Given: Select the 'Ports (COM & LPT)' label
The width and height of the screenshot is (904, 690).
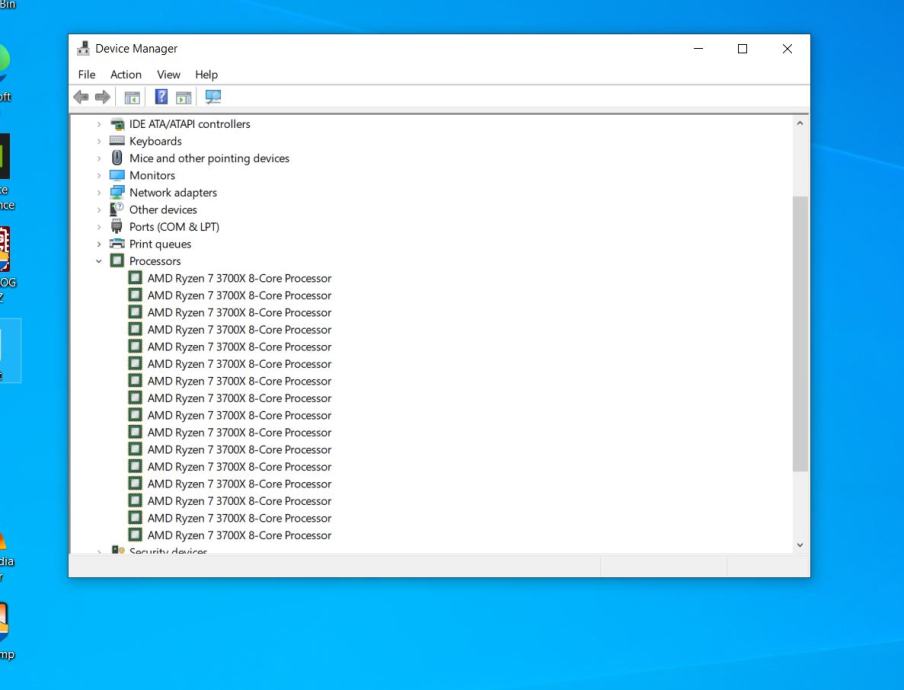Looking at the screenshot, I should pyautogui.click(x=174, y=227).
